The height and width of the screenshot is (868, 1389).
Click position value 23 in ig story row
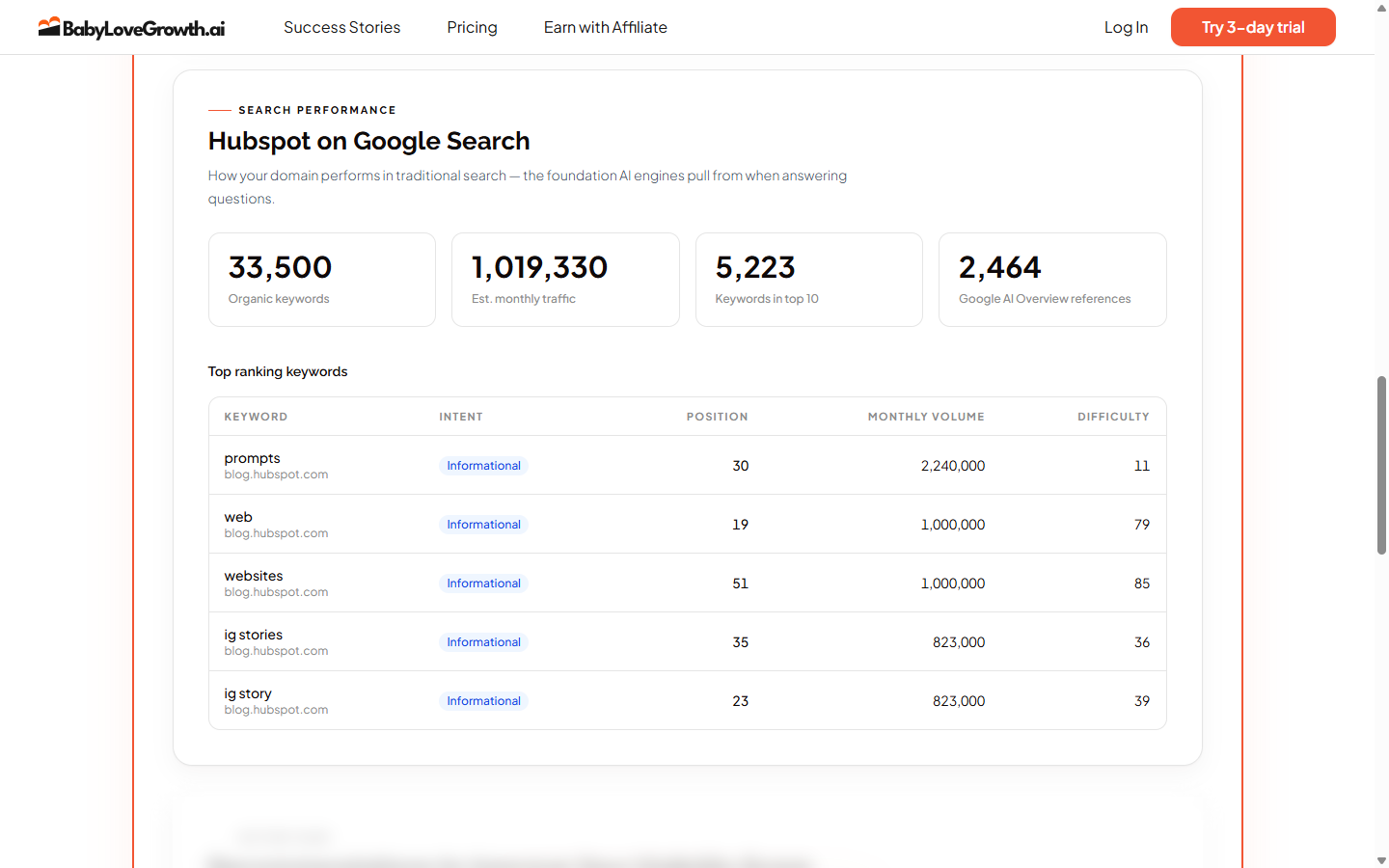(740, 701)
